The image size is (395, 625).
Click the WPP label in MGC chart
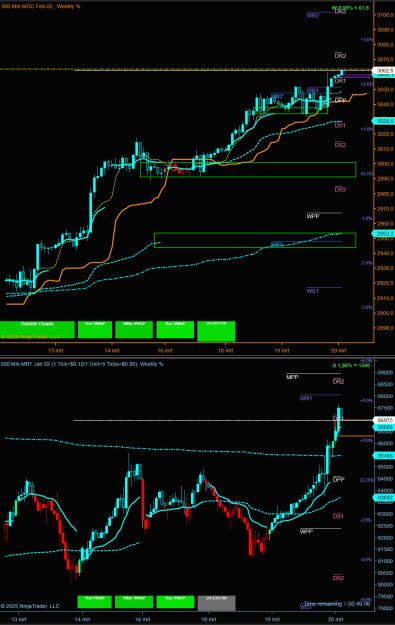pyautogui.click(x=313, y=216)
